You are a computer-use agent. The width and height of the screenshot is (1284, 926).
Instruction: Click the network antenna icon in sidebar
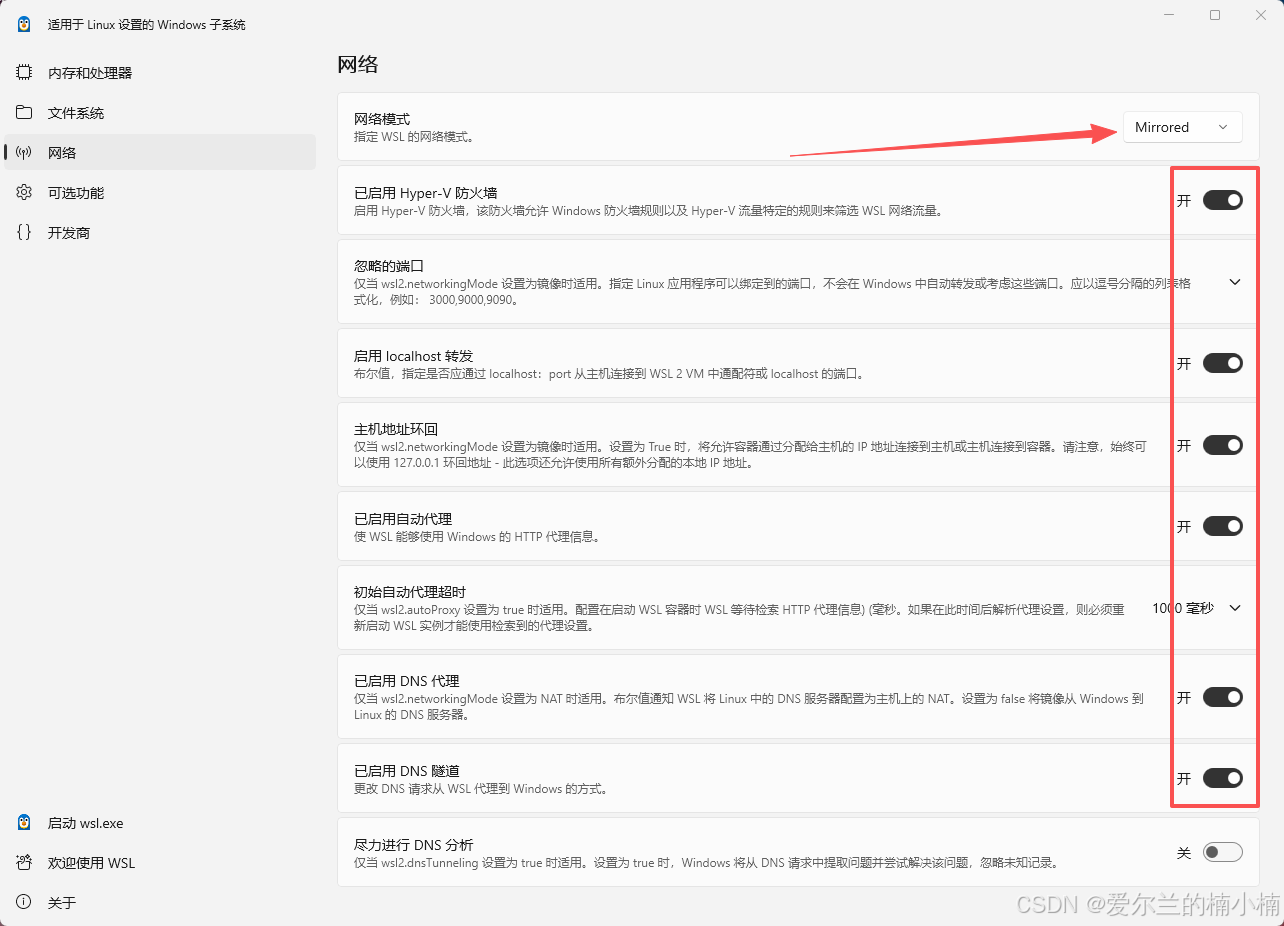(x=24, y=153)
